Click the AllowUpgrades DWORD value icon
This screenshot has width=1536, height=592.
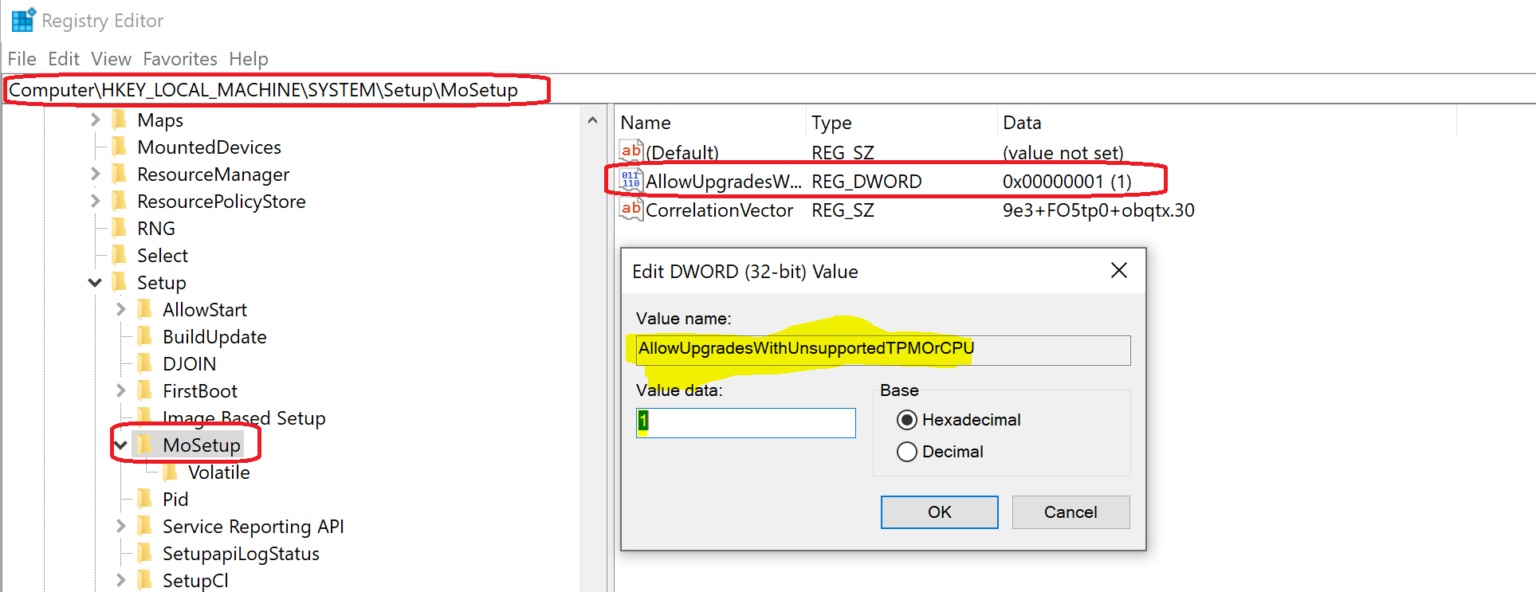631,181
